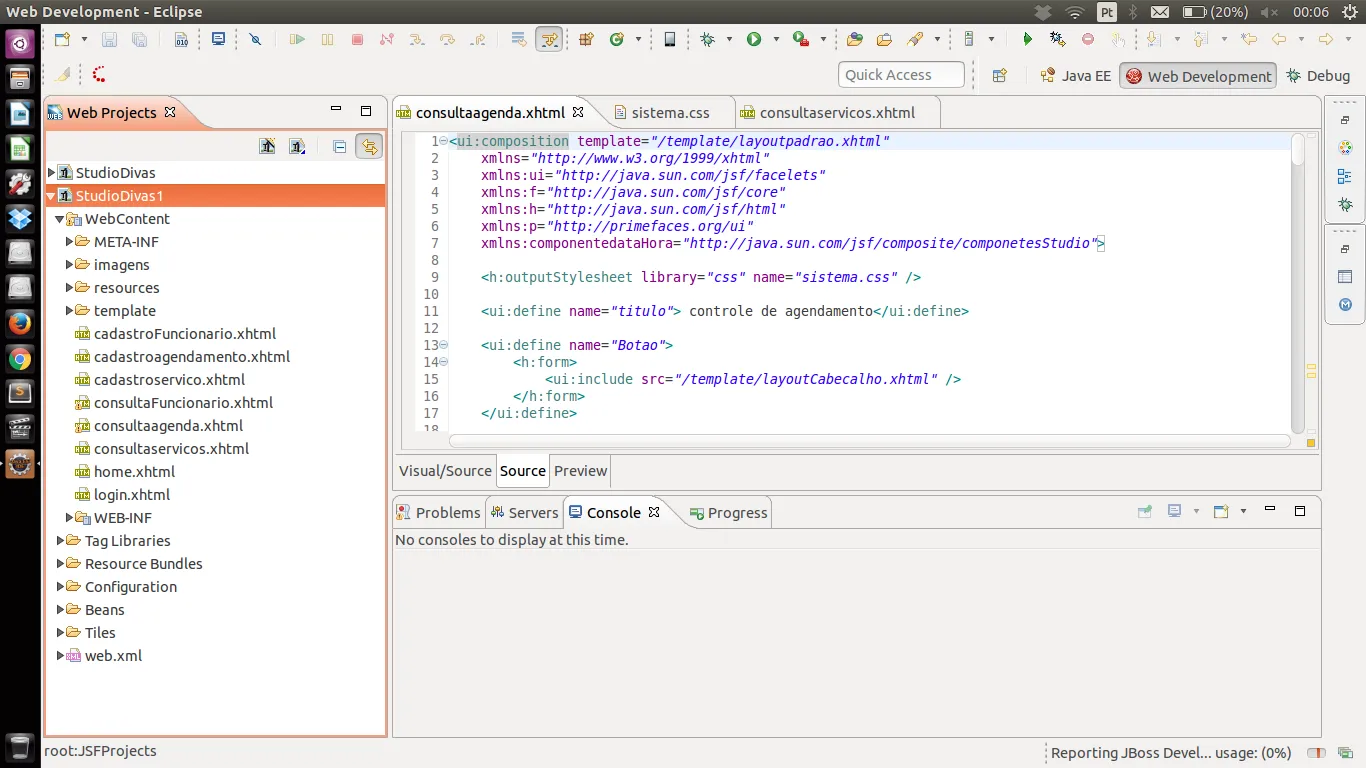
Task: Open the New wizard dropdown arrow
Action: coord(84,39)
